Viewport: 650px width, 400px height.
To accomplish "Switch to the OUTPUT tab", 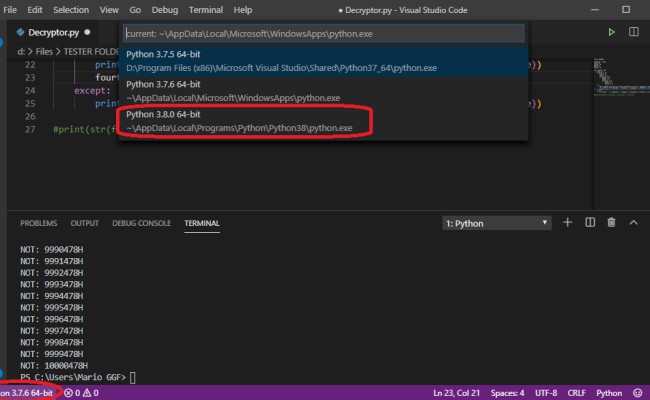I will pos(85,223).
